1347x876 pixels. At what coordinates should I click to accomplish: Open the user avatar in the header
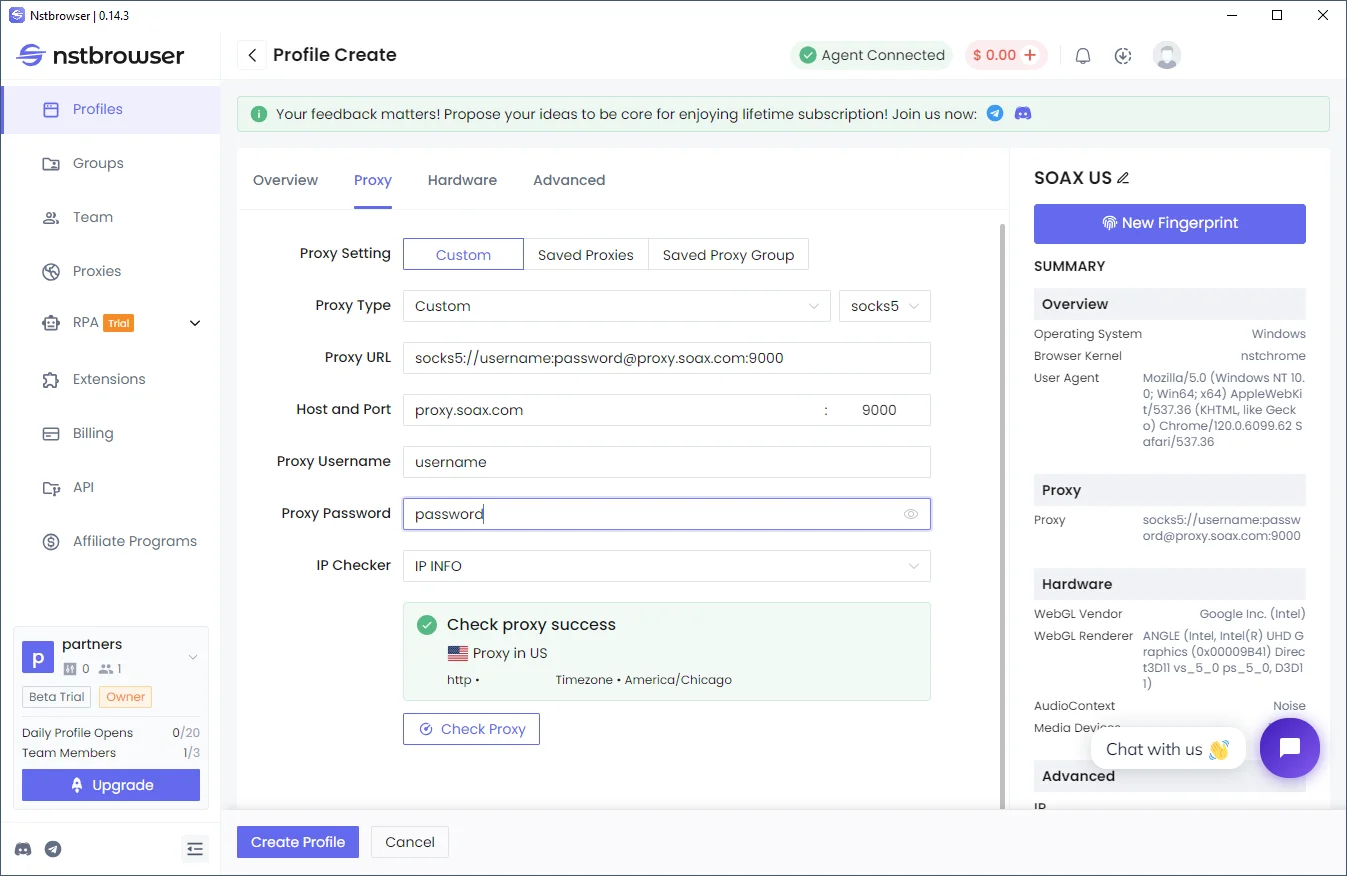pyautogui.click(x=1166, y=56)
